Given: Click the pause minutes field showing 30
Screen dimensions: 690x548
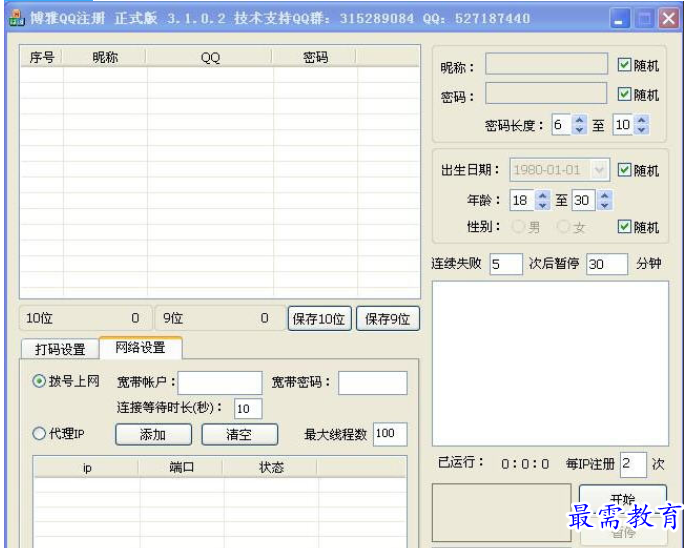Looking at the screenshot, I should 607,264.
